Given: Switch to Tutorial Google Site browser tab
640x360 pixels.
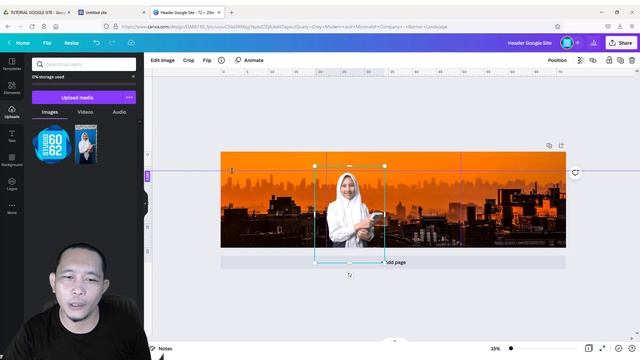Looking at the screenshot, I should [36, 12].
